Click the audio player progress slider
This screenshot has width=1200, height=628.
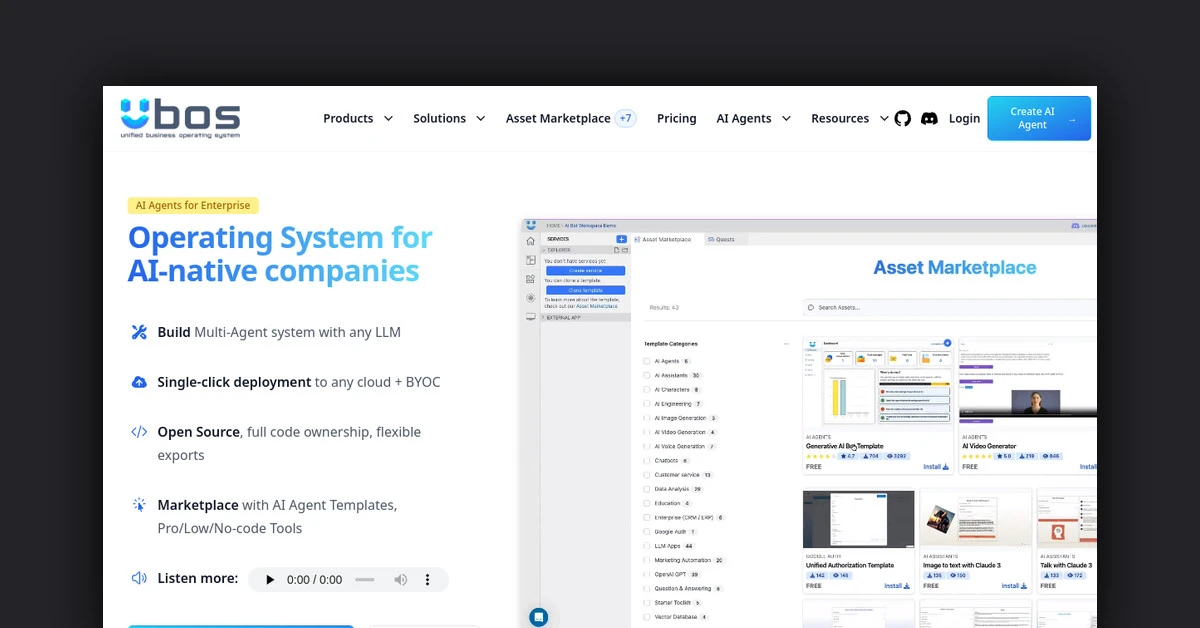pyautogui.click(x=364, y=580)
